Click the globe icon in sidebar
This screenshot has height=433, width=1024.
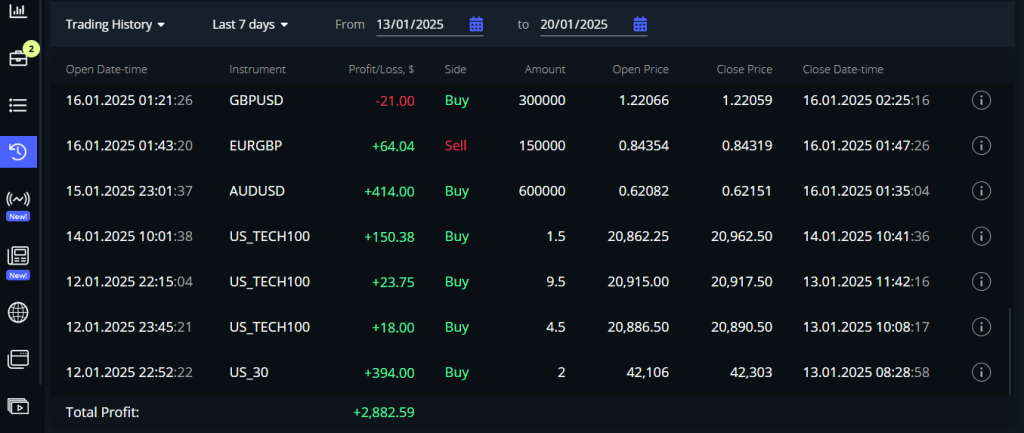point(18,312)
